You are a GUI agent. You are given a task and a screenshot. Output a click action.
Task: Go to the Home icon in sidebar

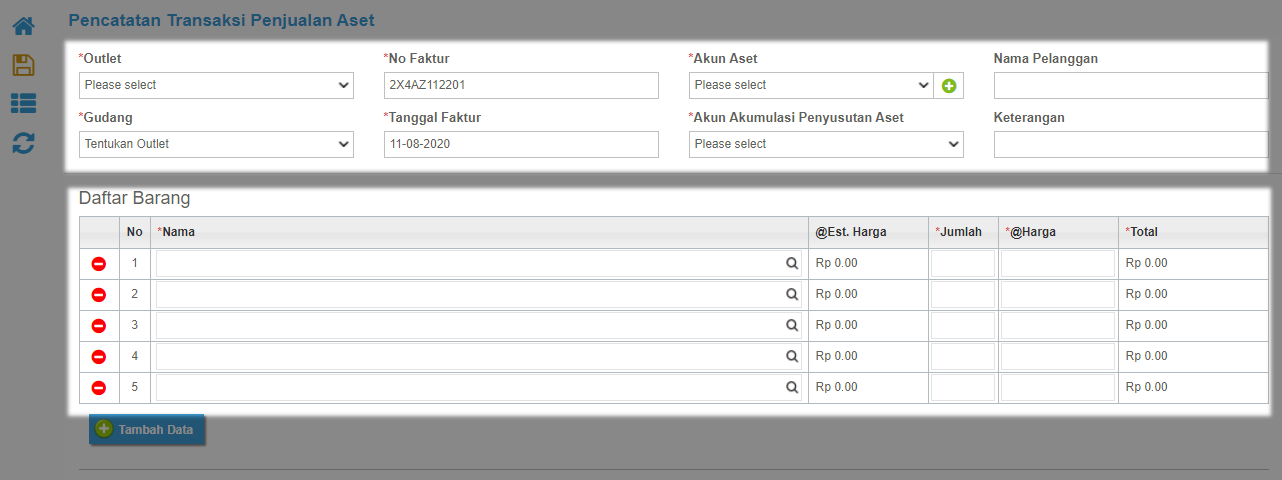point(23,27)
